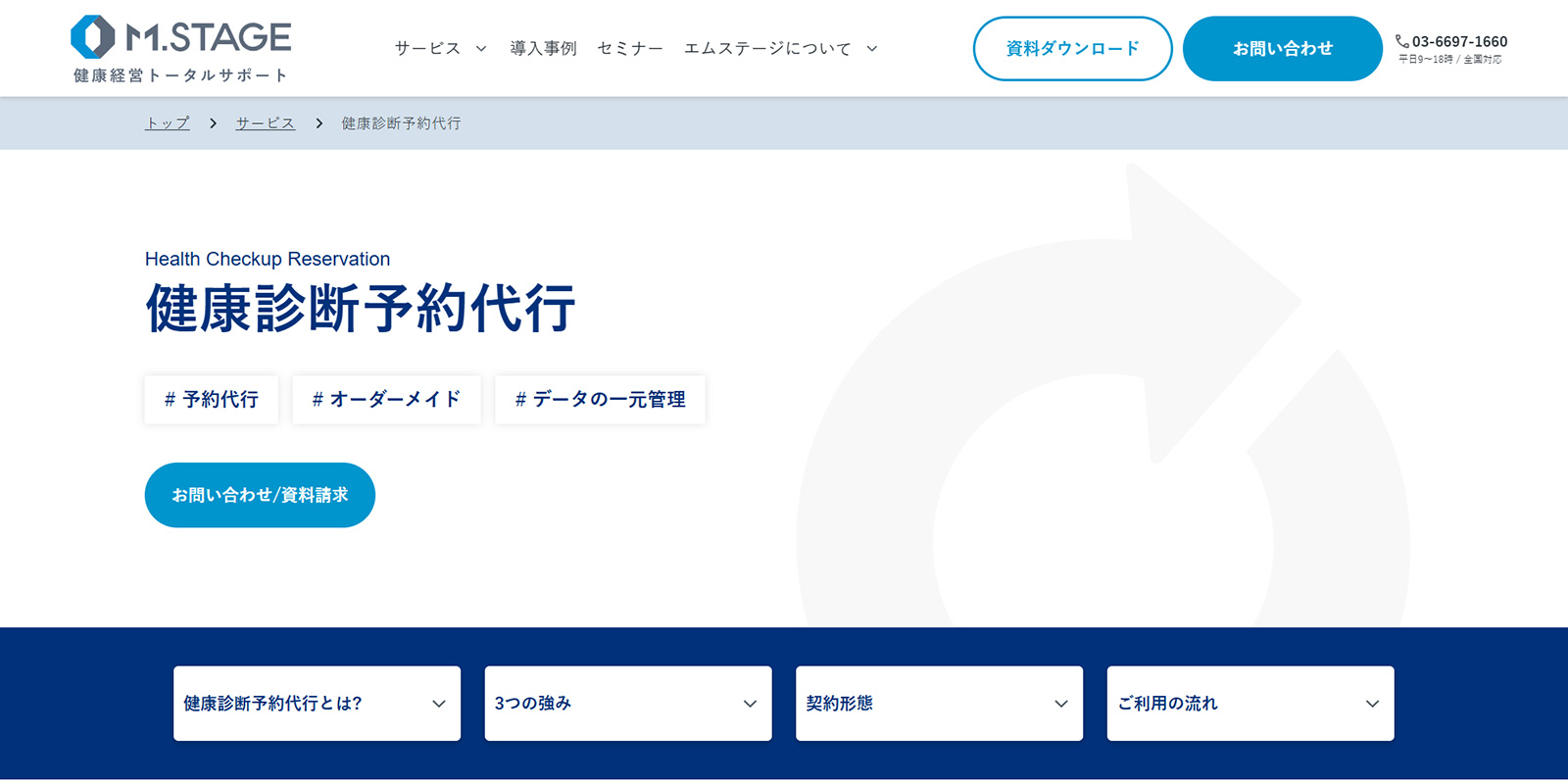Follow the サービス breadcrumb link
This screenshot has height=784, width=1568.
pyautogui.click(x=265, y=123)
